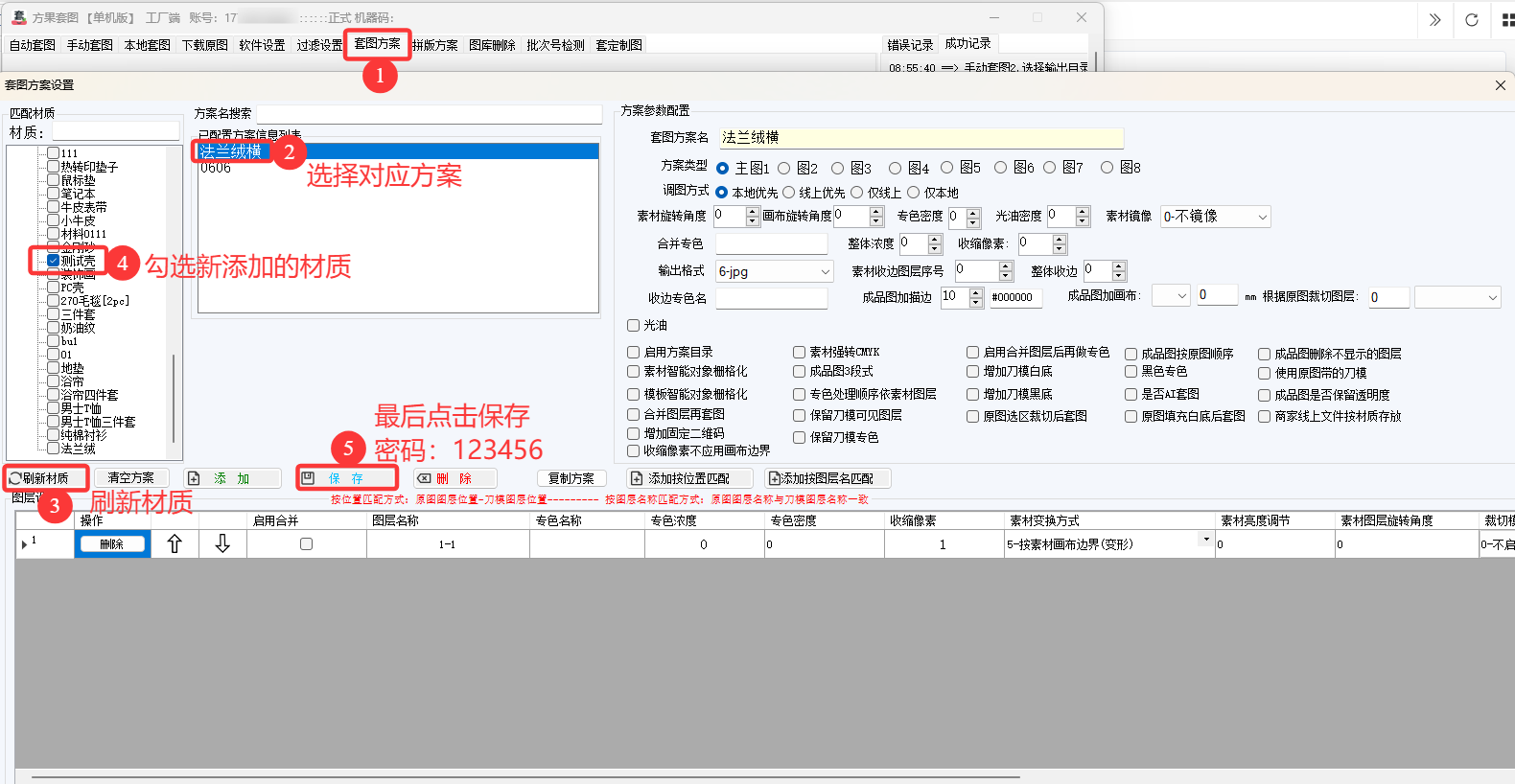
Task: Click the 刷新材质 refresh icon button
Action: pos(16,478)
